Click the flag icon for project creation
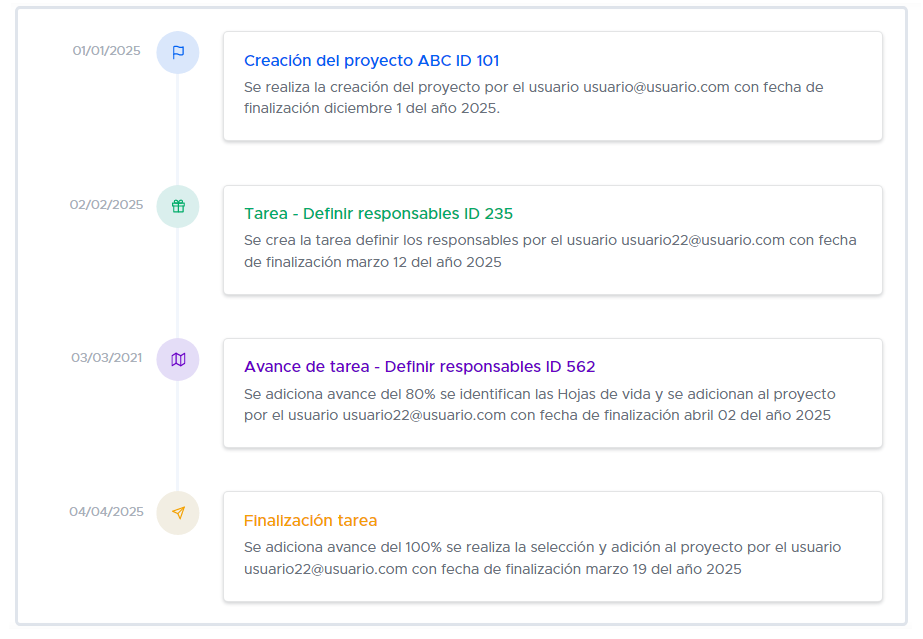The height and width of the screenshot is (639, 923). click(x=178, y=53)
